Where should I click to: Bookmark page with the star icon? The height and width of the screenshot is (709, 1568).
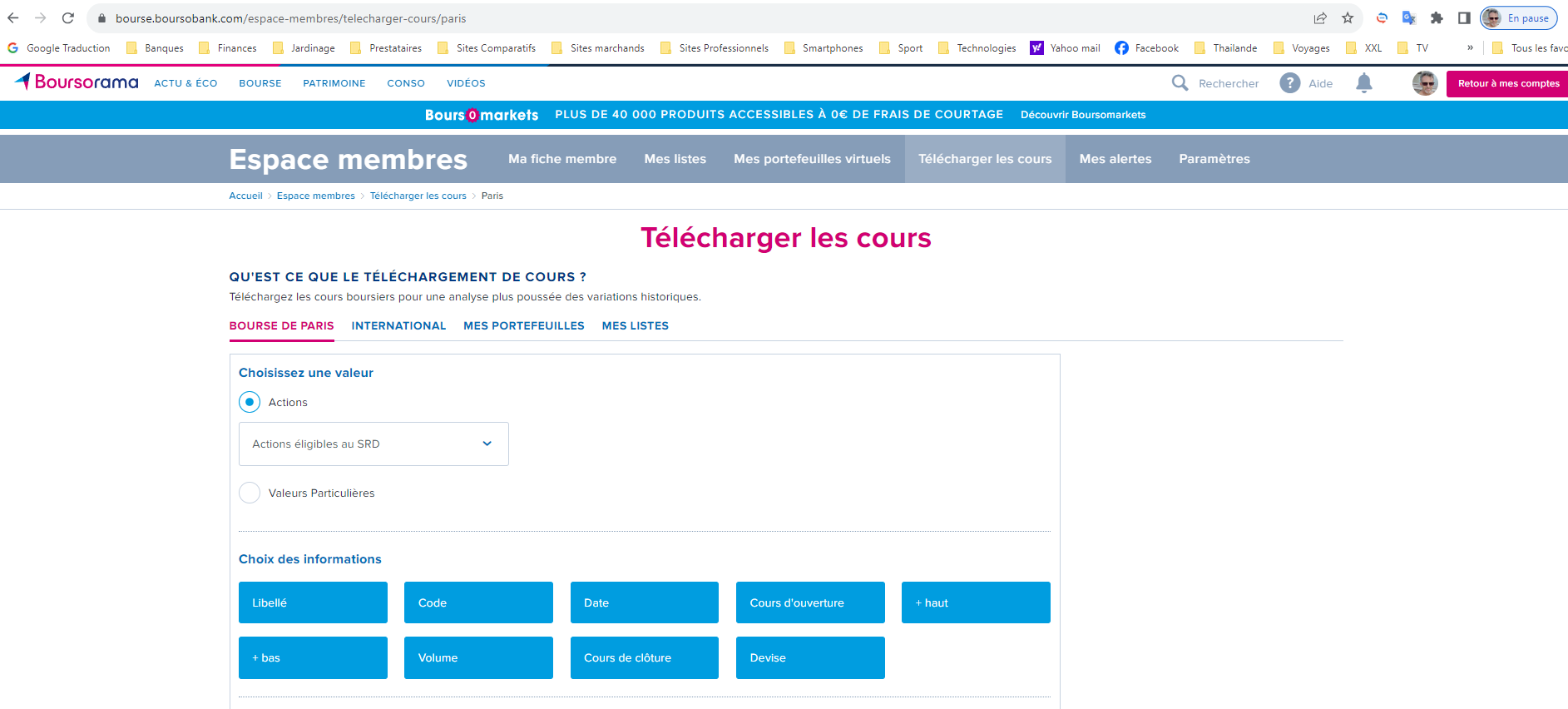1348,18
